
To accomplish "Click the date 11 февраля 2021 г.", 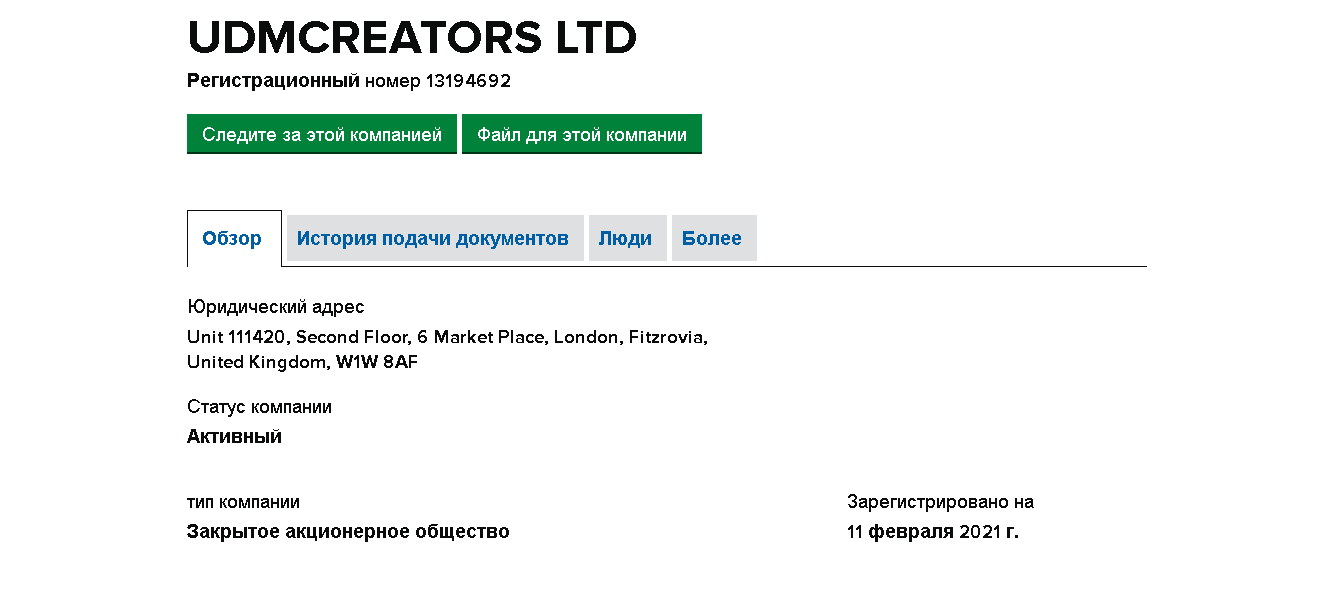I will [x=932, y=532].
